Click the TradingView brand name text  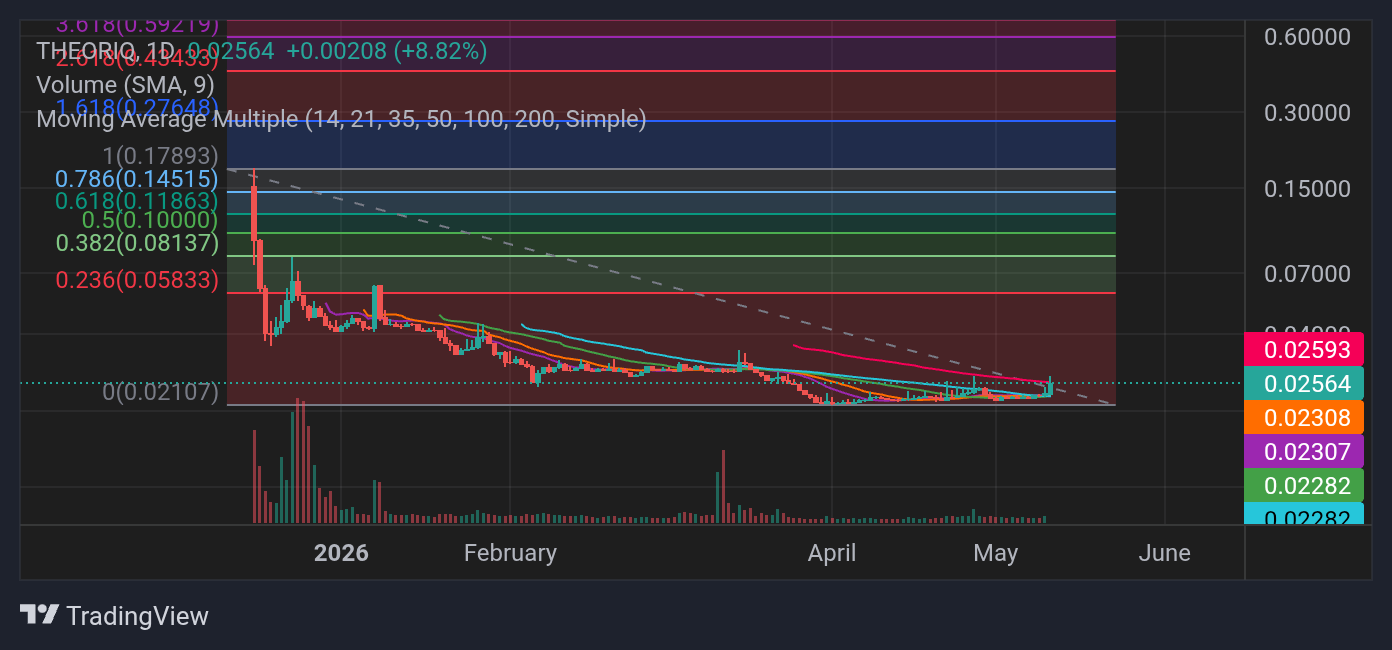coord(137,616)
